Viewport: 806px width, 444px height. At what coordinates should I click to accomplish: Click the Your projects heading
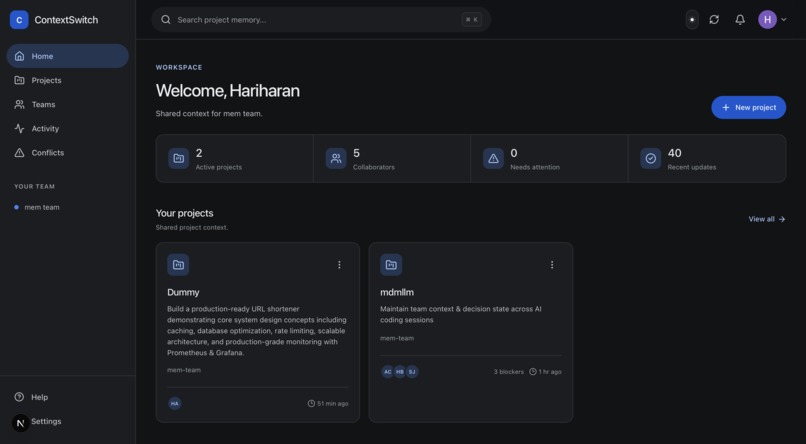pyautogui.click(x=185, y=213)
